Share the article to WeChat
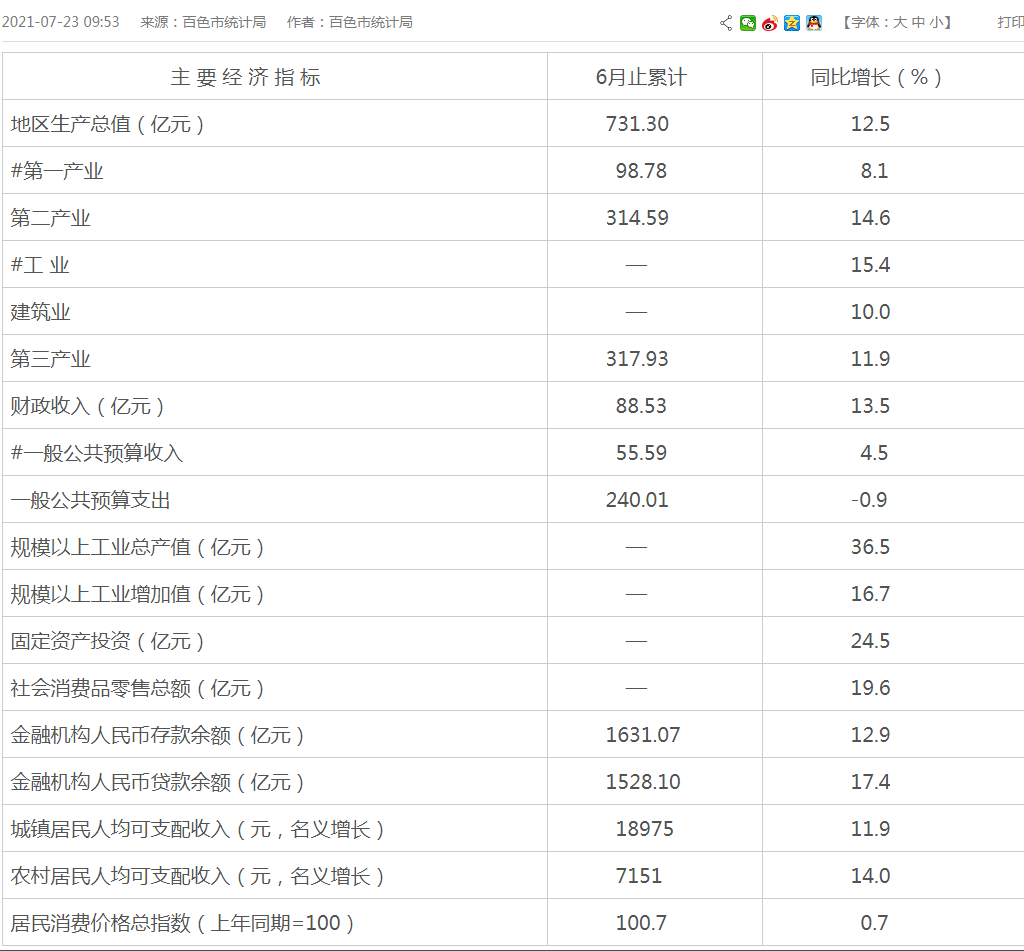This screenshot has height=951, width=1024. (748, 23)
